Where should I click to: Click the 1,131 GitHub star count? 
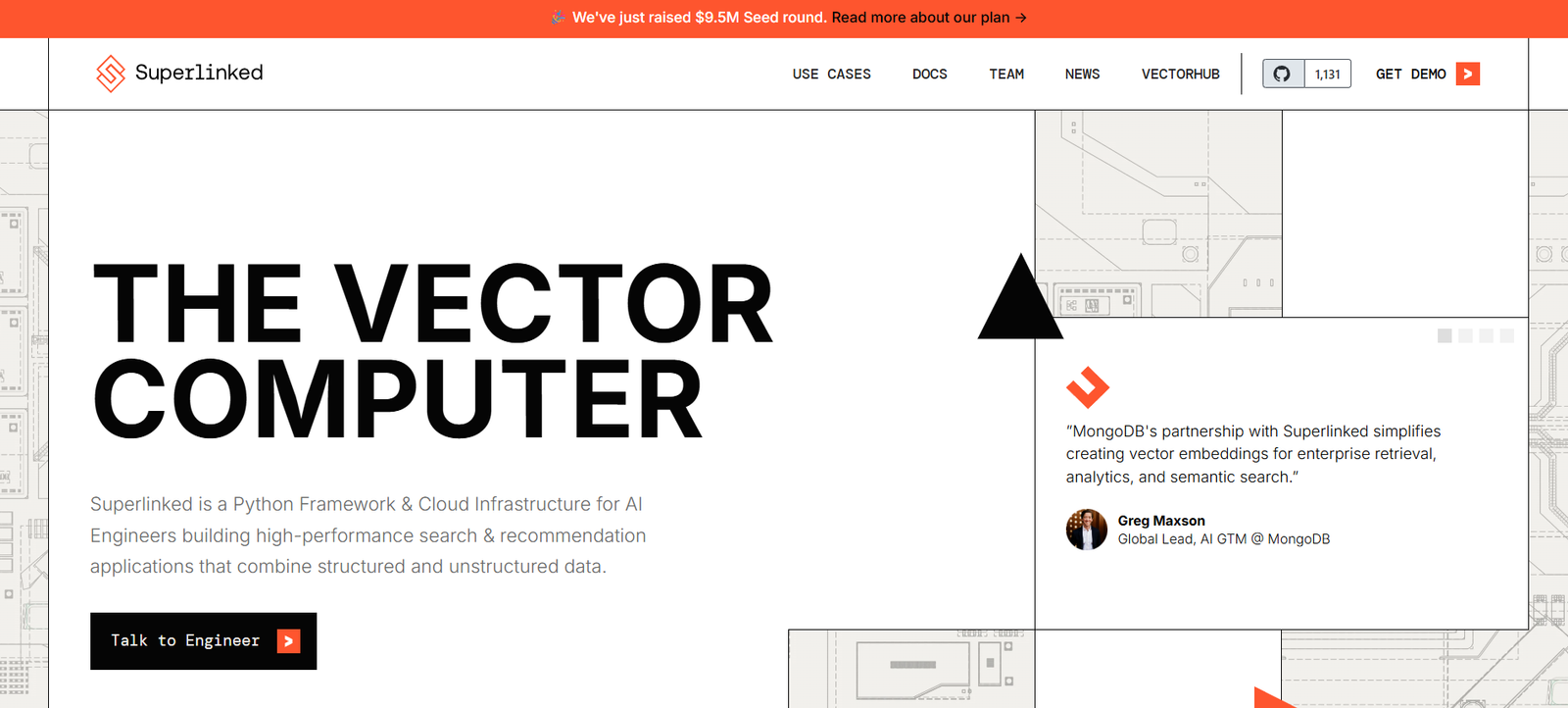(x=1328, y=74)
